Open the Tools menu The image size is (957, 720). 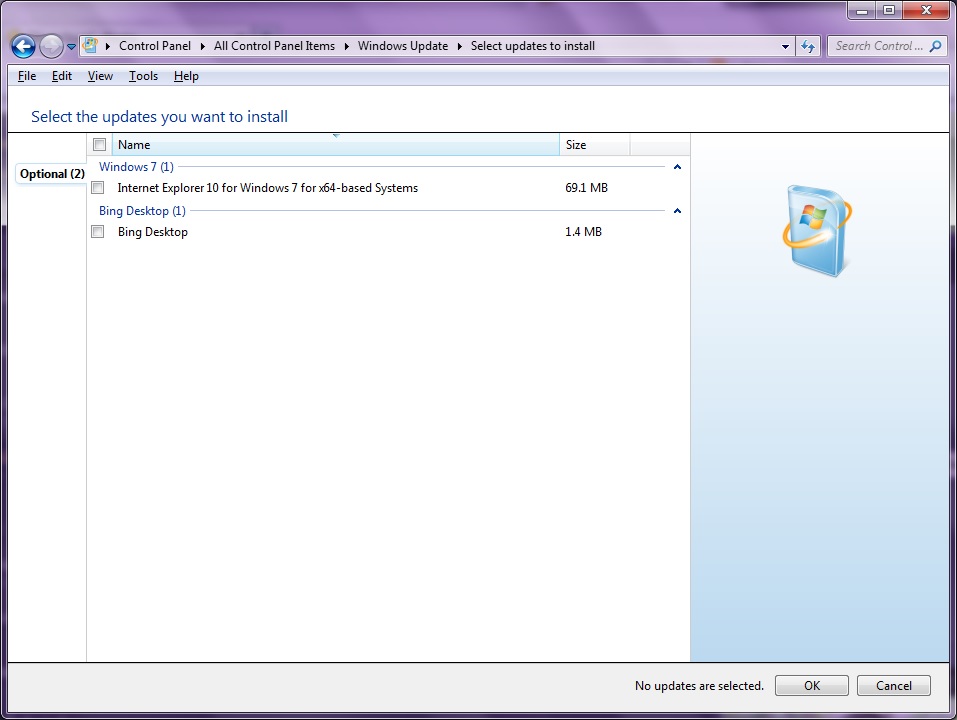(143, 76)
